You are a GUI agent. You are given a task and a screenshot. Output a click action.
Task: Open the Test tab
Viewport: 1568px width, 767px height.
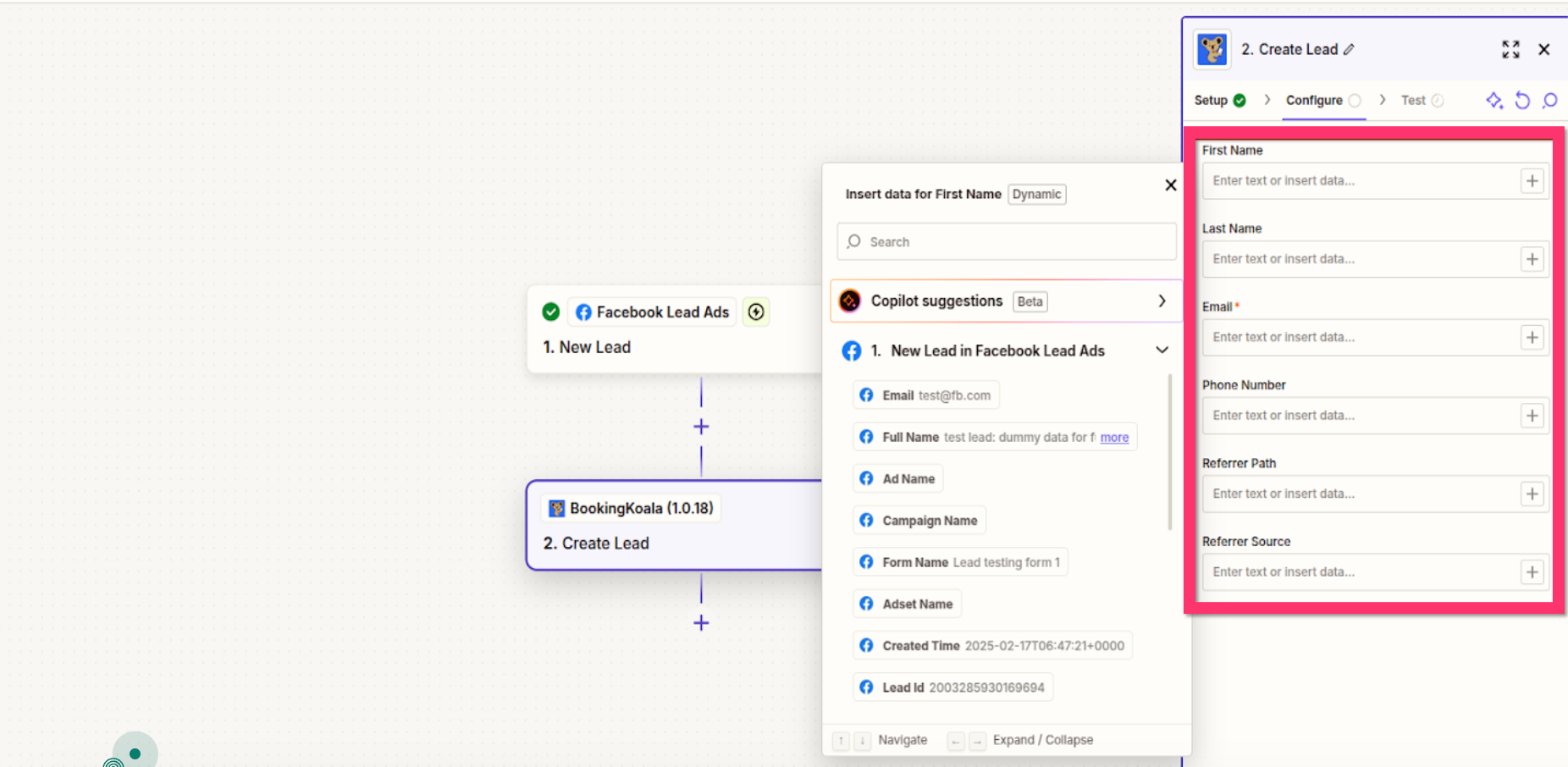tap(1413, 101)
